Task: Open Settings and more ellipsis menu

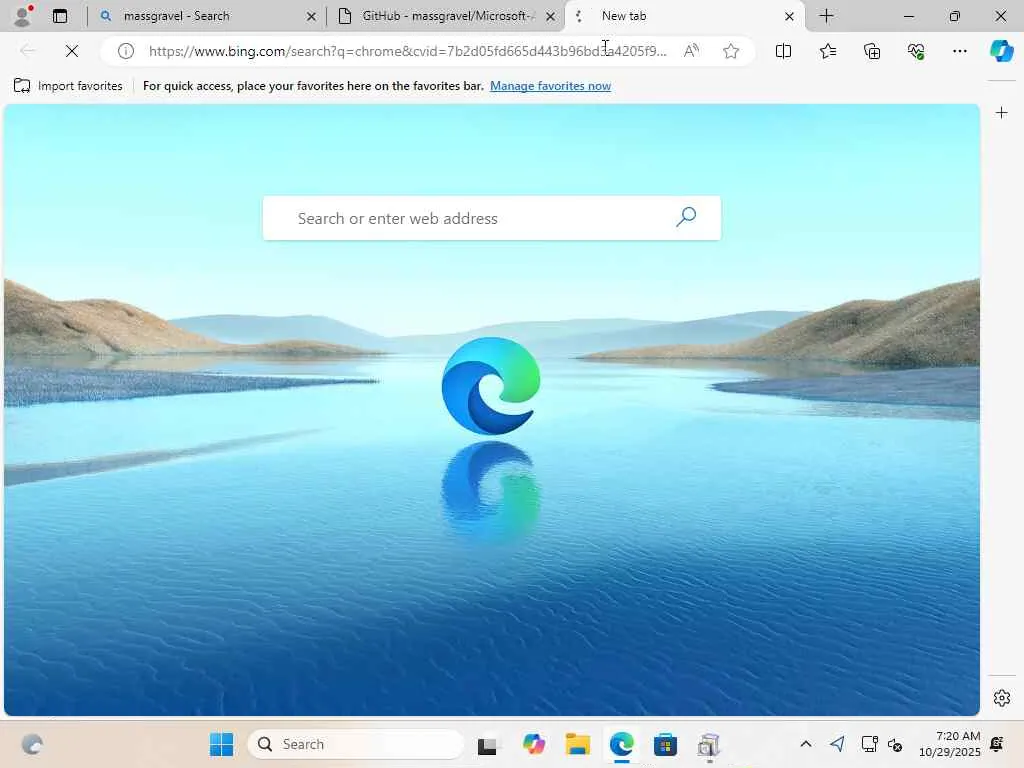Action: tap(959, 51)
